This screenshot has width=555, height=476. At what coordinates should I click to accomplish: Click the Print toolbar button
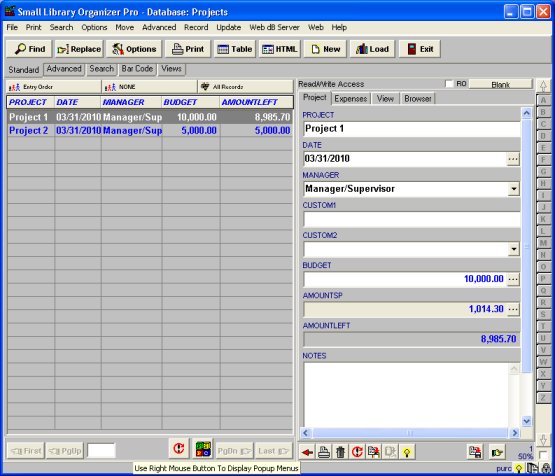[188, 49]
